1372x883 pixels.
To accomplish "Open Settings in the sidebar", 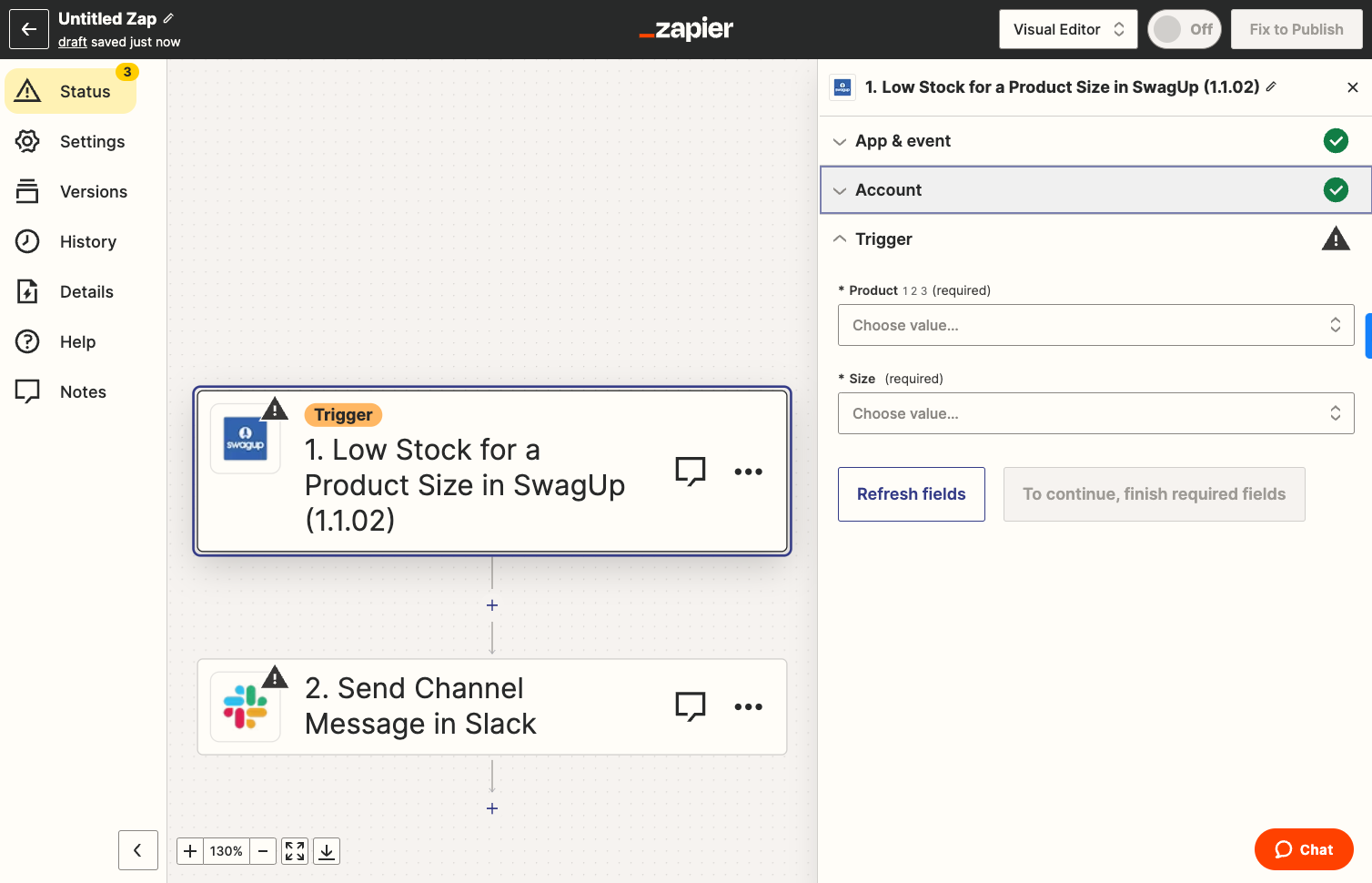I will [71, 141].
